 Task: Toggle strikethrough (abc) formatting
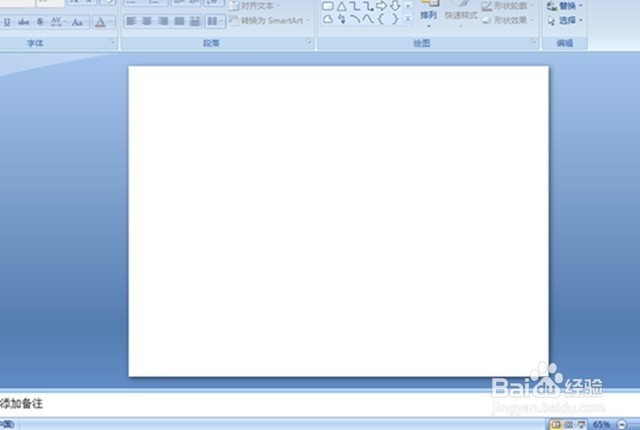pos(24,22)
